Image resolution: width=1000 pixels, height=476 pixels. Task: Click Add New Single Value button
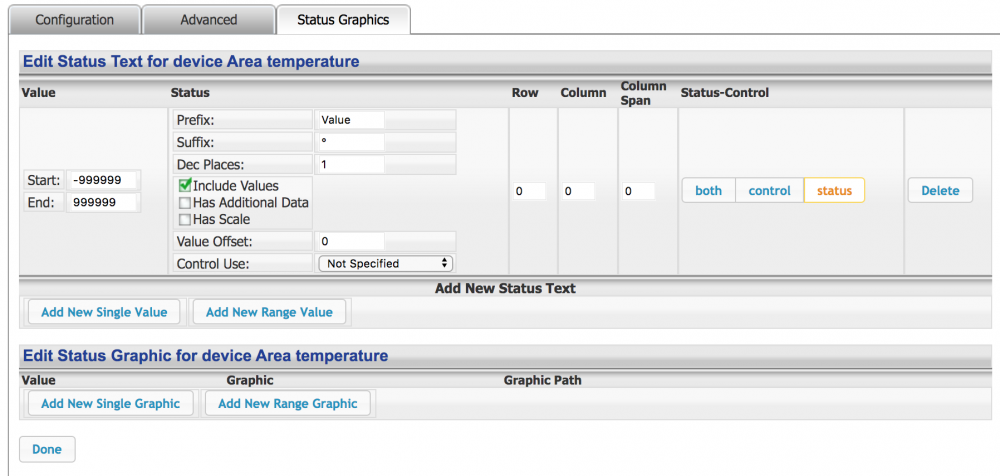click(x=104, y=312)
